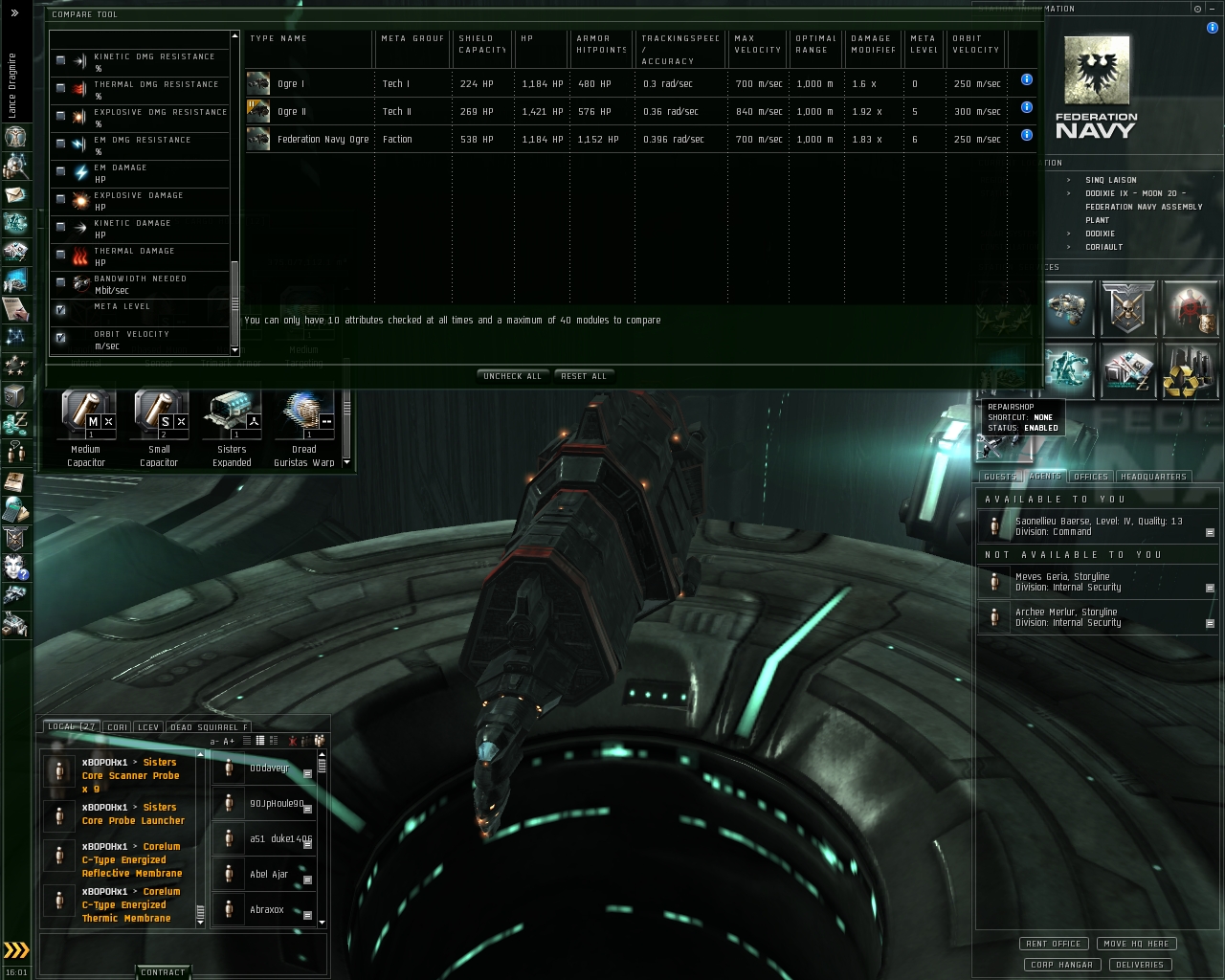Open the globe and calculator sidebar icon

pyautogui.click(x=15, y=508)
